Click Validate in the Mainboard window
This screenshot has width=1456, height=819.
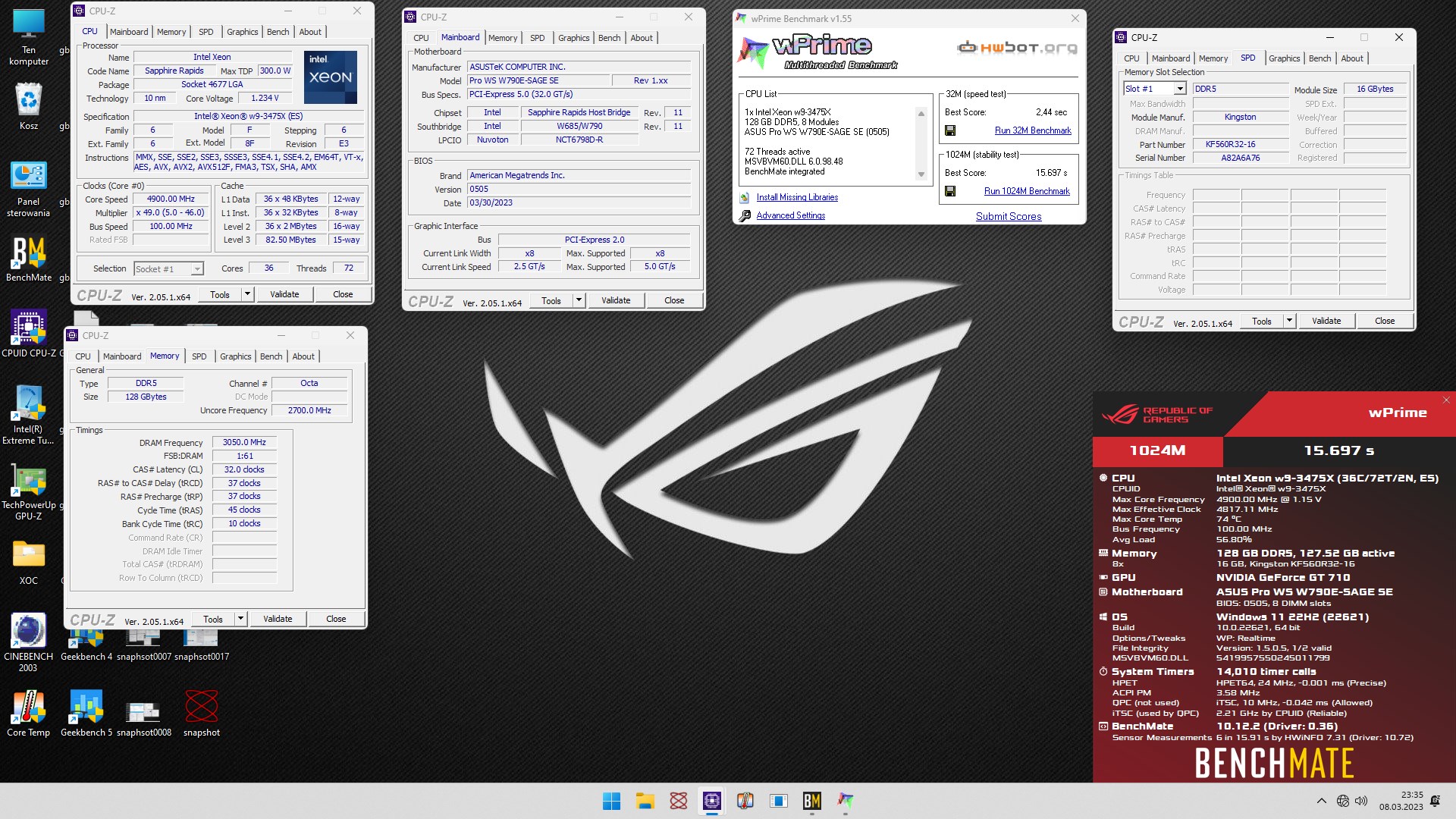click(616, 300)
